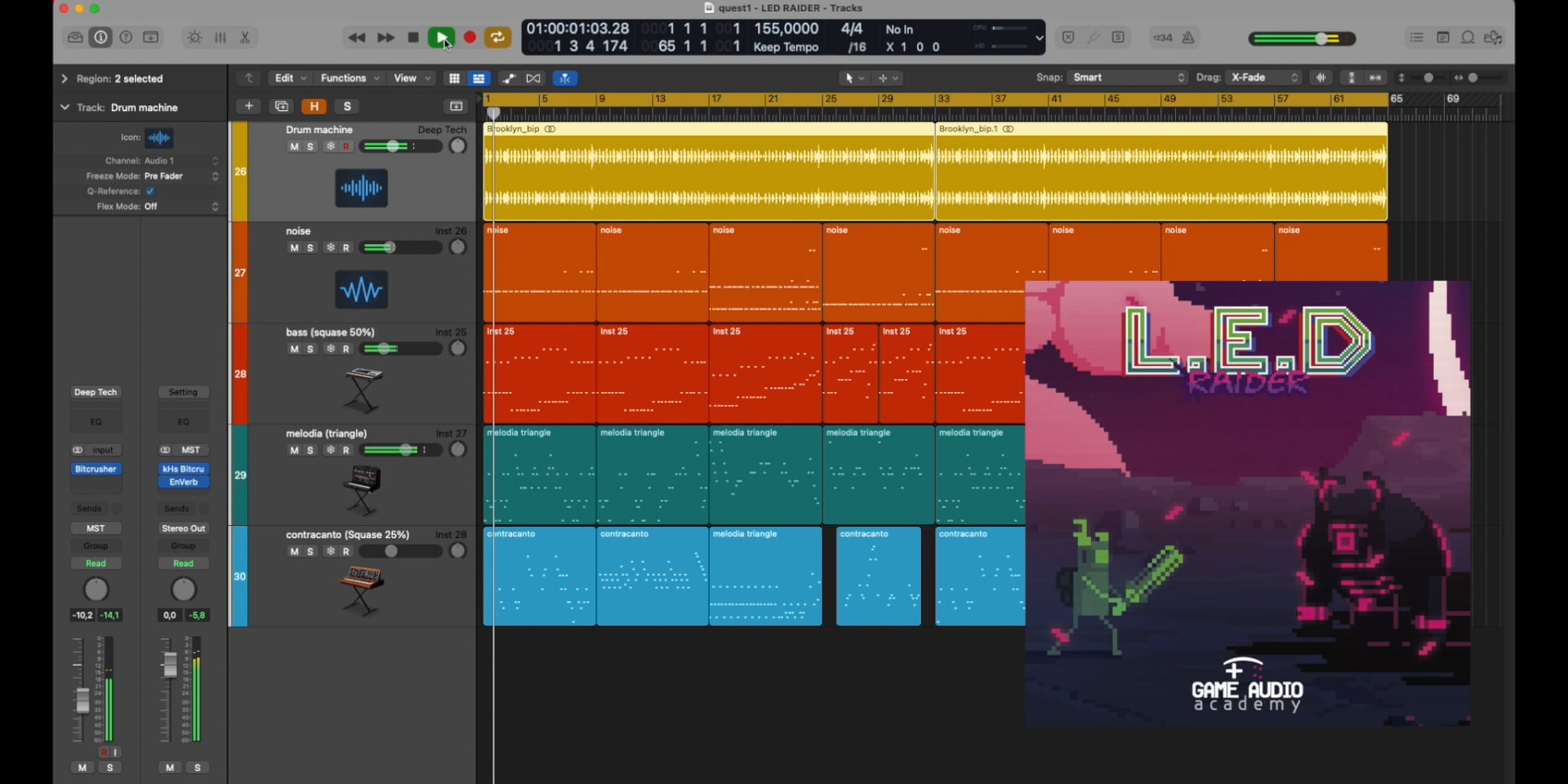Viewport: 1568px width, 784px height.
Task: Click the tempo value 155,0000
Action: click(x=786, y=29)
